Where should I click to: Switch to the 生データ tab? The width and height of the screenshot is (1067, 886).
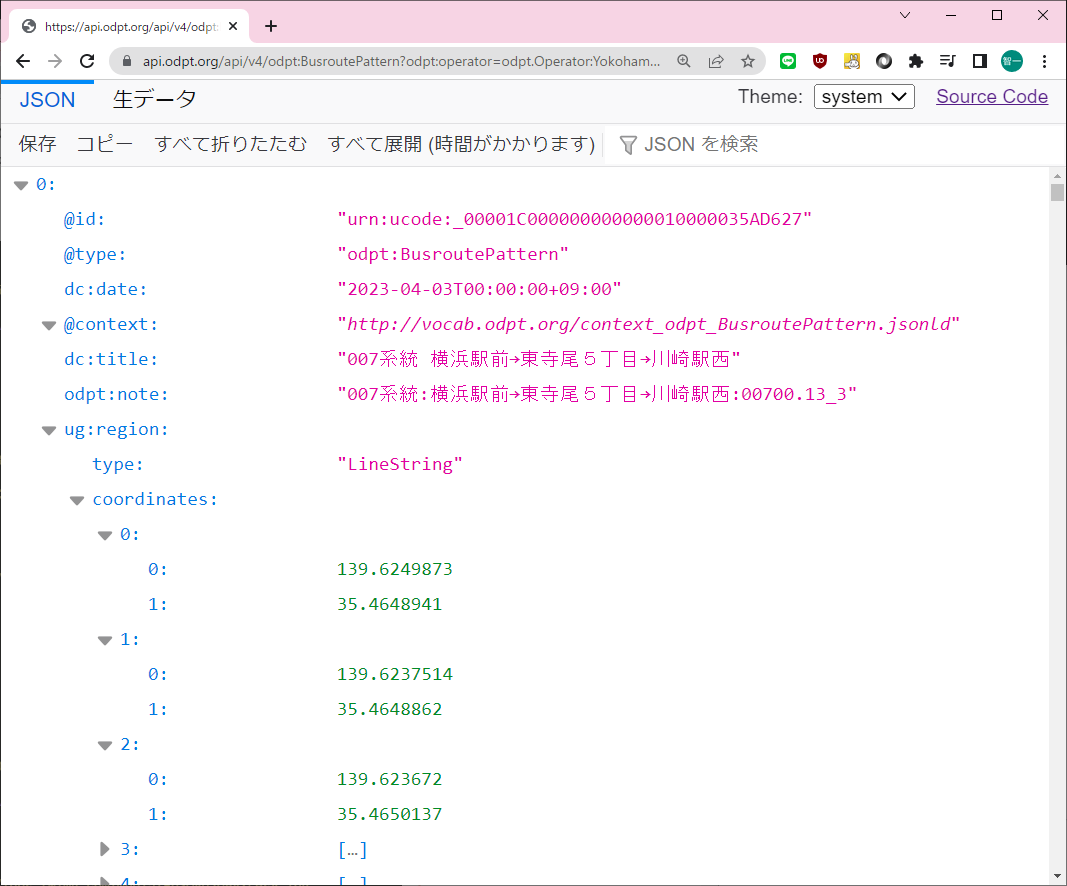154,99
